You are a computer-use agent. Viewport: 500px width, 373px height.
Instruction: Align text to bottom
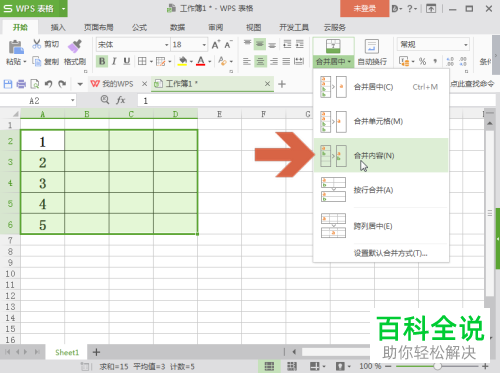click(272, 45)
